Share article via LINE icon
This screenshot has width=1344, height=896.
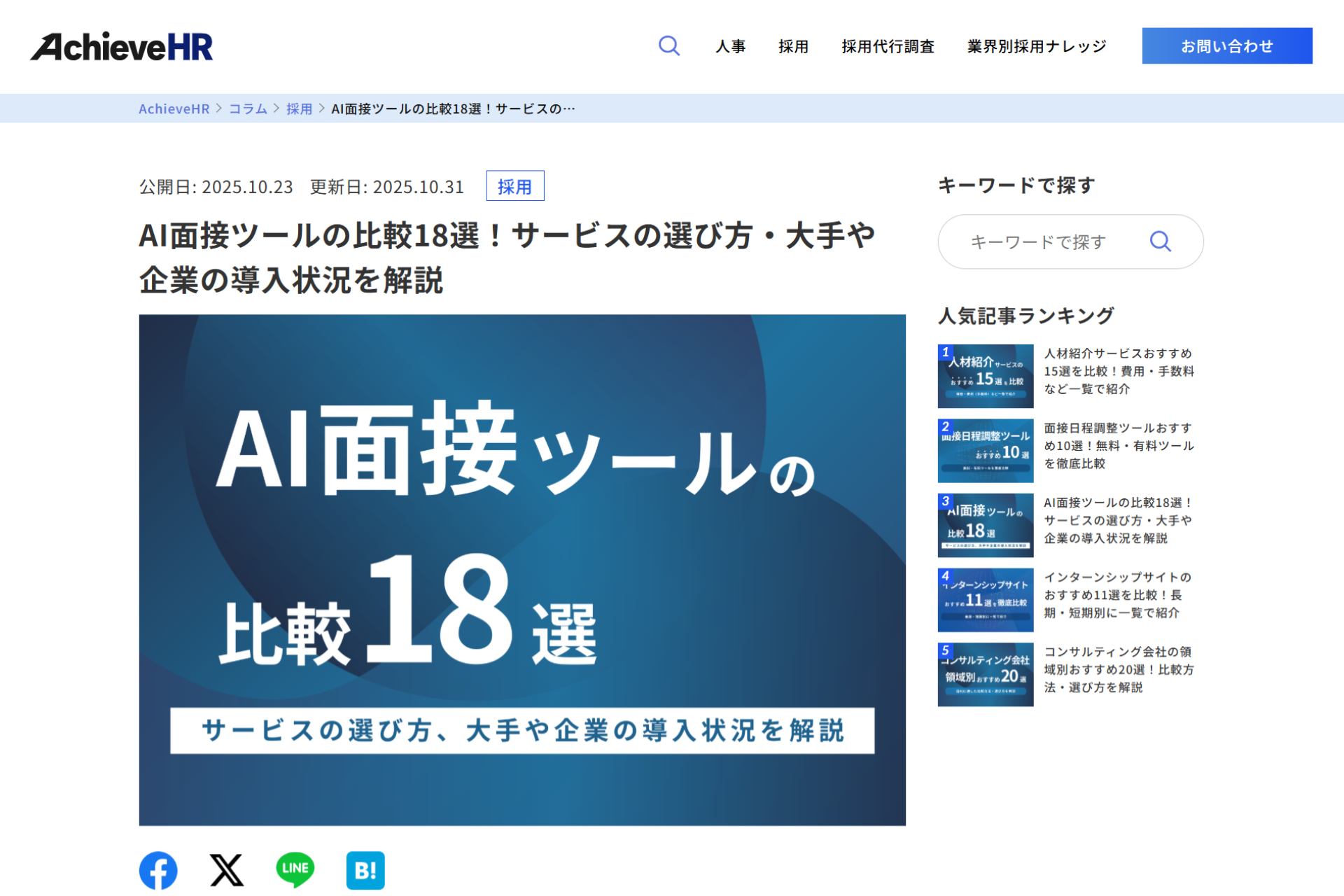295,869
